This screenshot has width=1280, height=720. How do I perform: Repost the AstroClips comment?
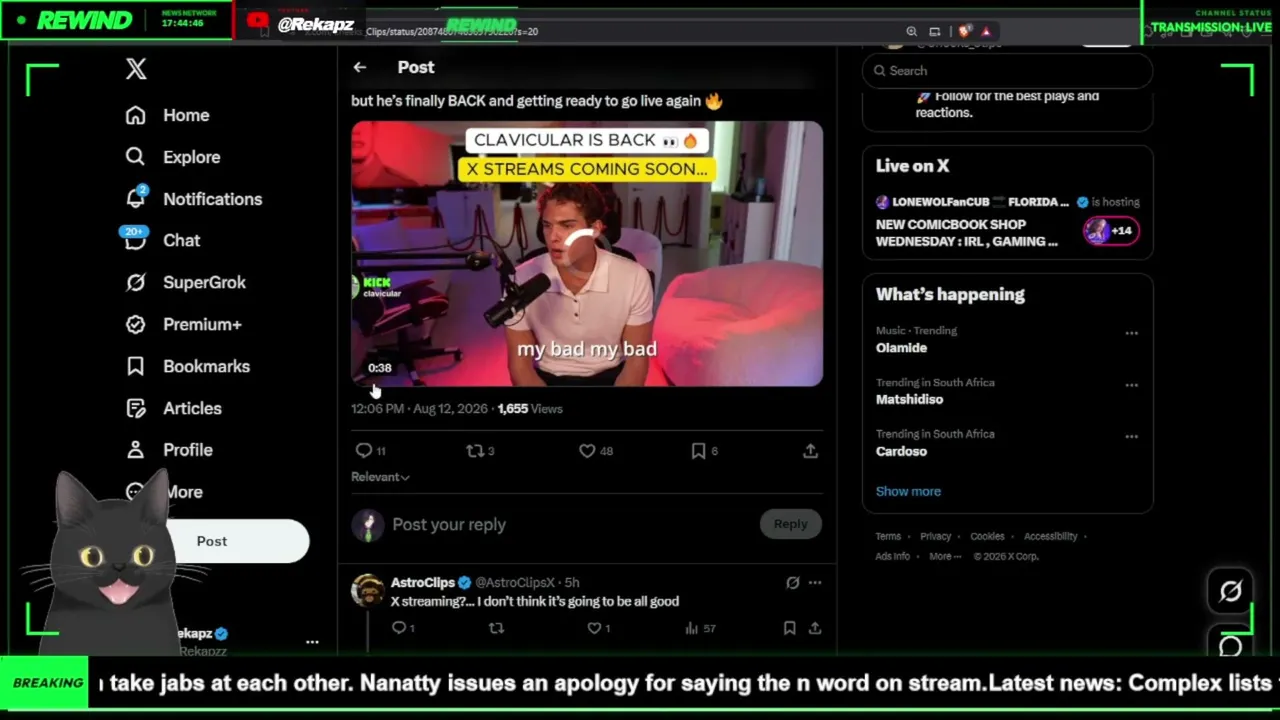tap(496, 628)
